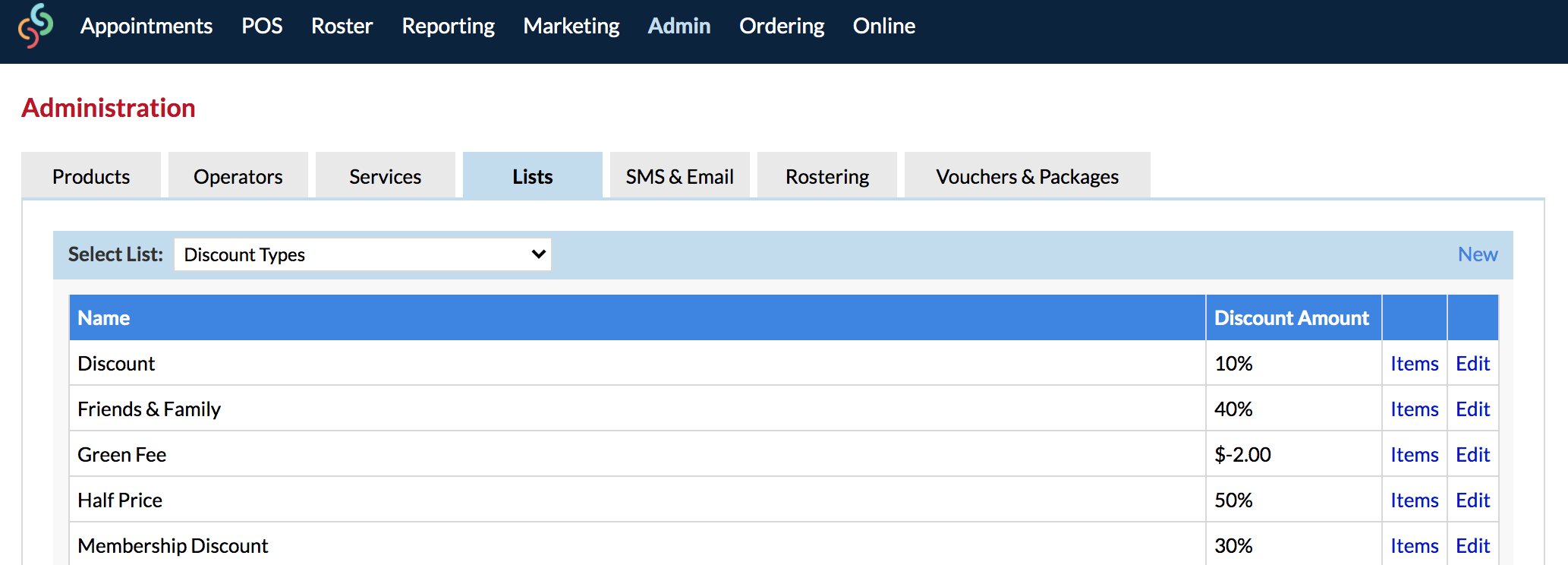Open the Ordering menu
This screenshot has width=1568, height=565.
point(781,26)
